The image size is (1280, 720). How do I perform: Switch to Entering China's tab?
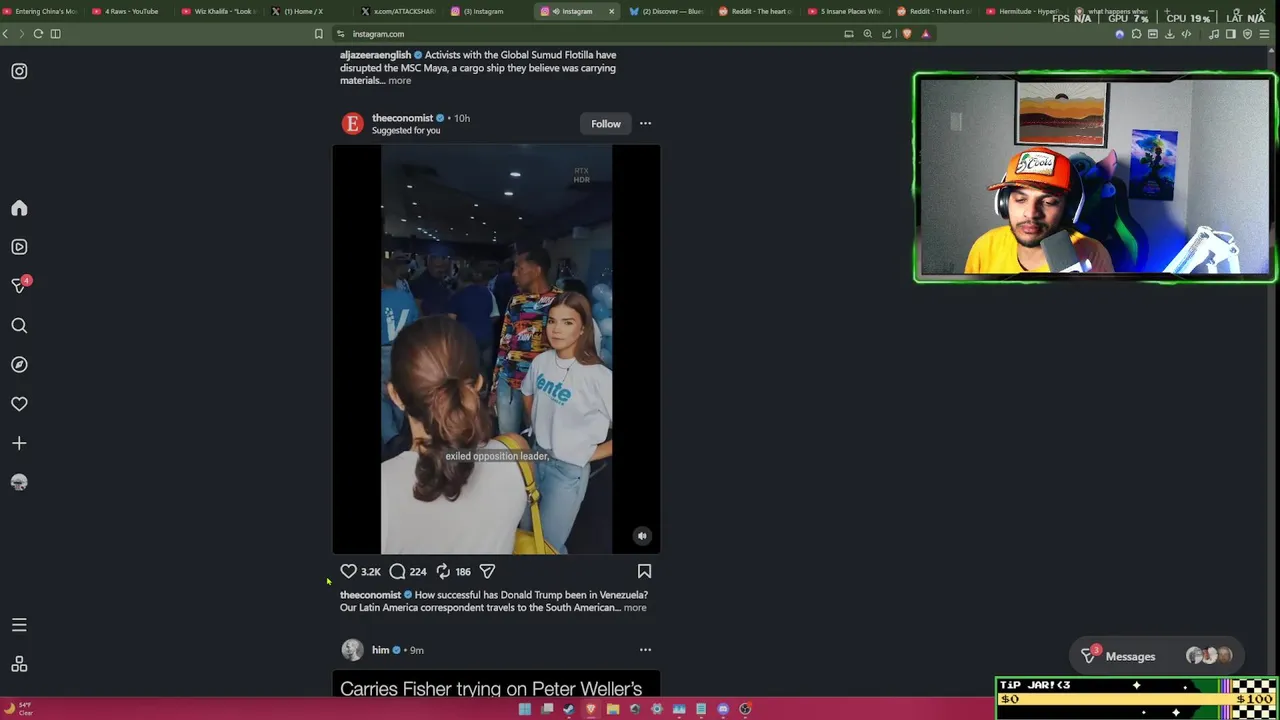click(x=40, y=11)
